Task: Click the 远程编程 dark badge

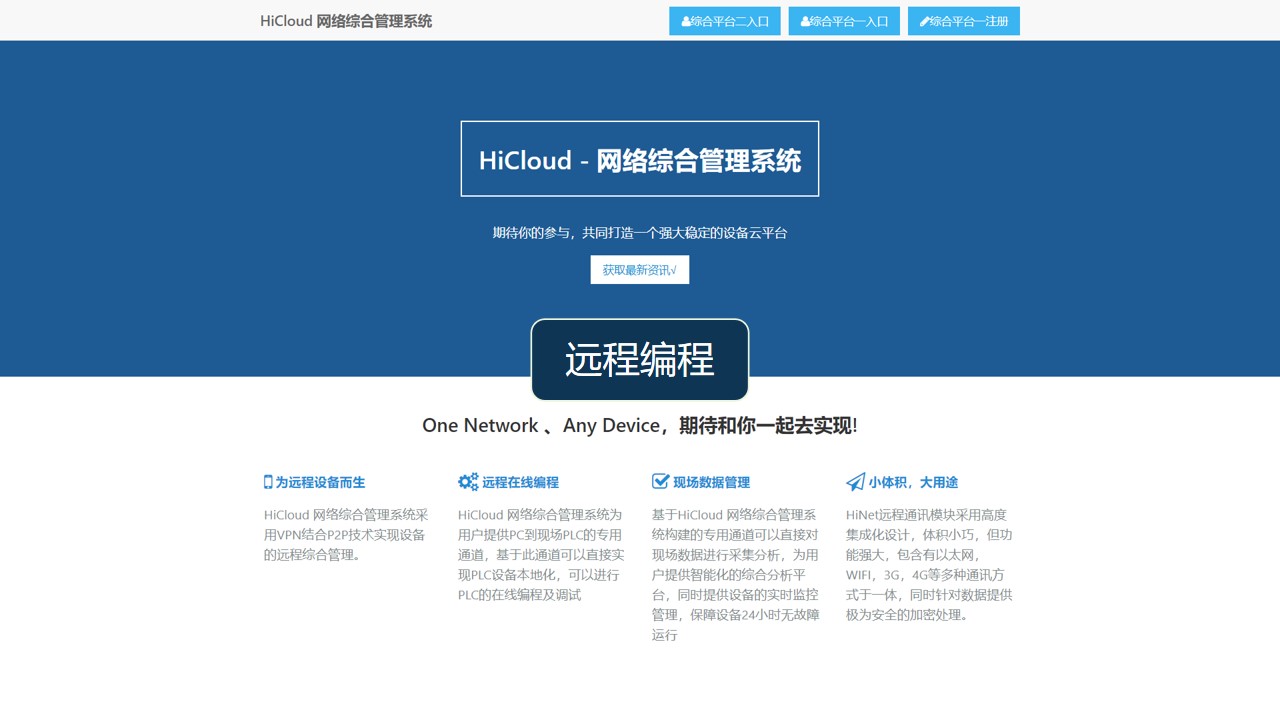Action: (640, 360)
